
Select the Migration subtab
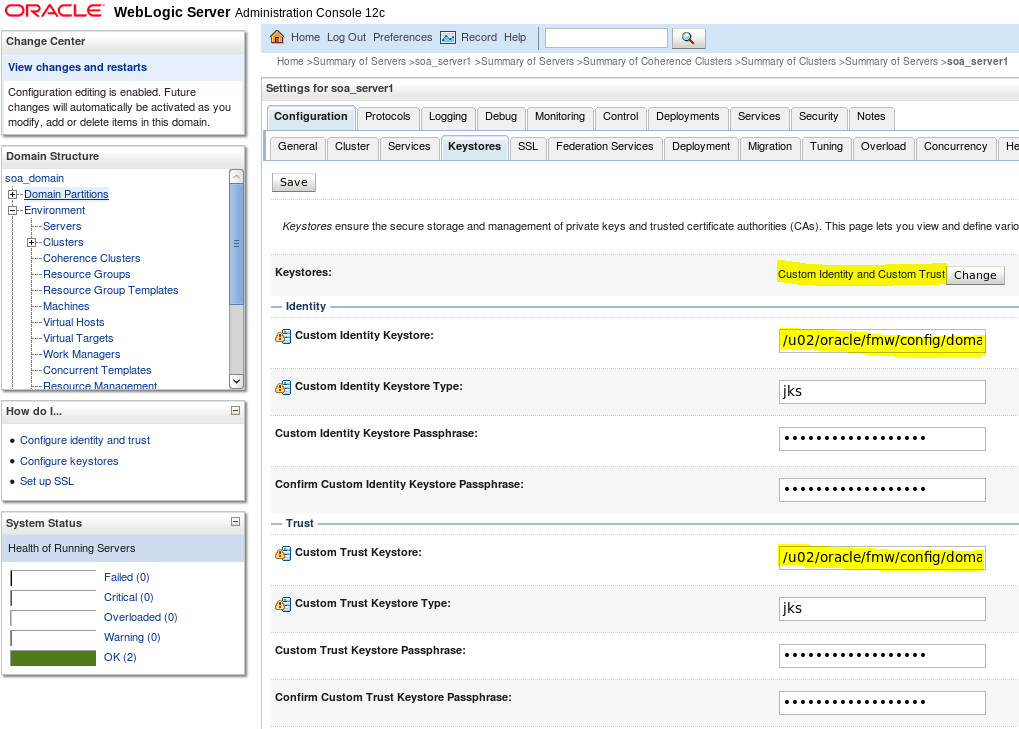pyautogui.click(x=769, y=147)
